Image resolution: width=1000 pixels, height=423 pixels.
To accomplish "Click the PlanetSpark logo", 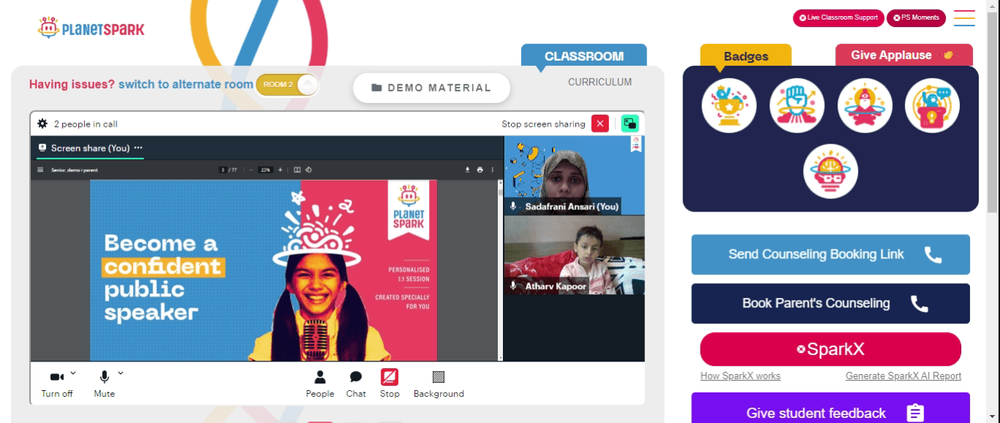I will pos(91,28).
